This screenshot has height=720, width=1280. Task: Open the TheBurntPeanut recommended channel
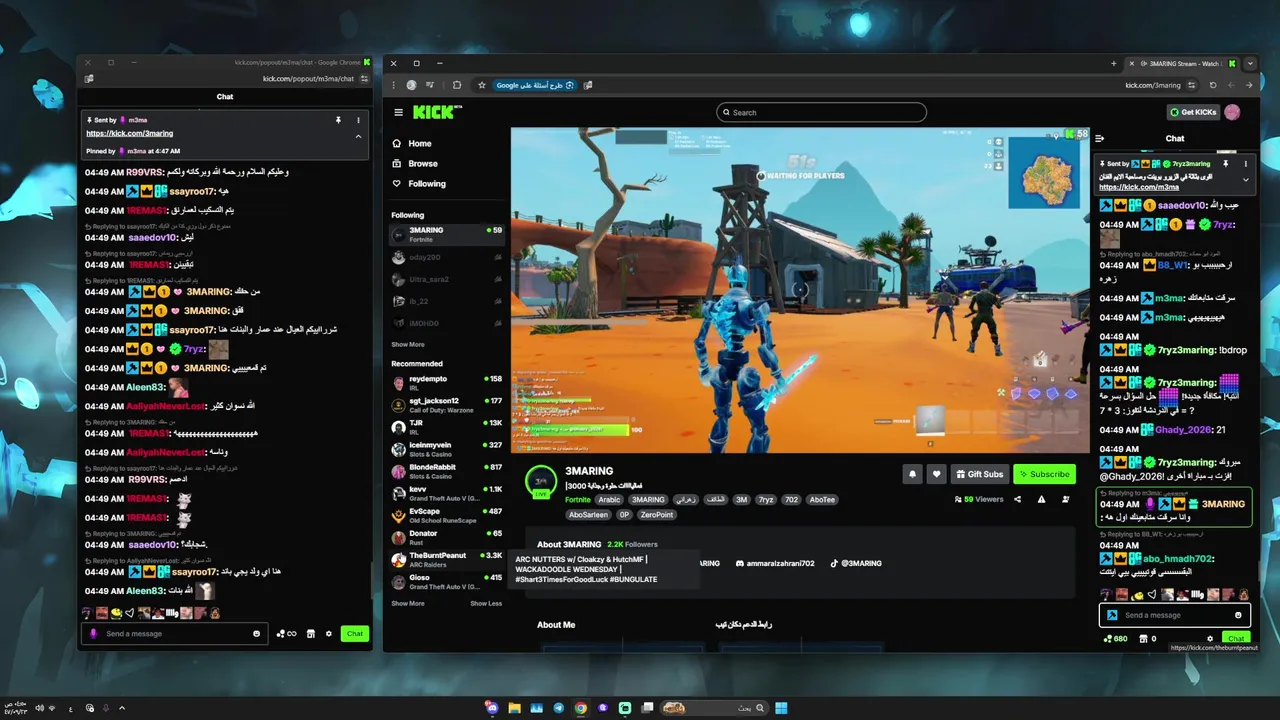447,559
